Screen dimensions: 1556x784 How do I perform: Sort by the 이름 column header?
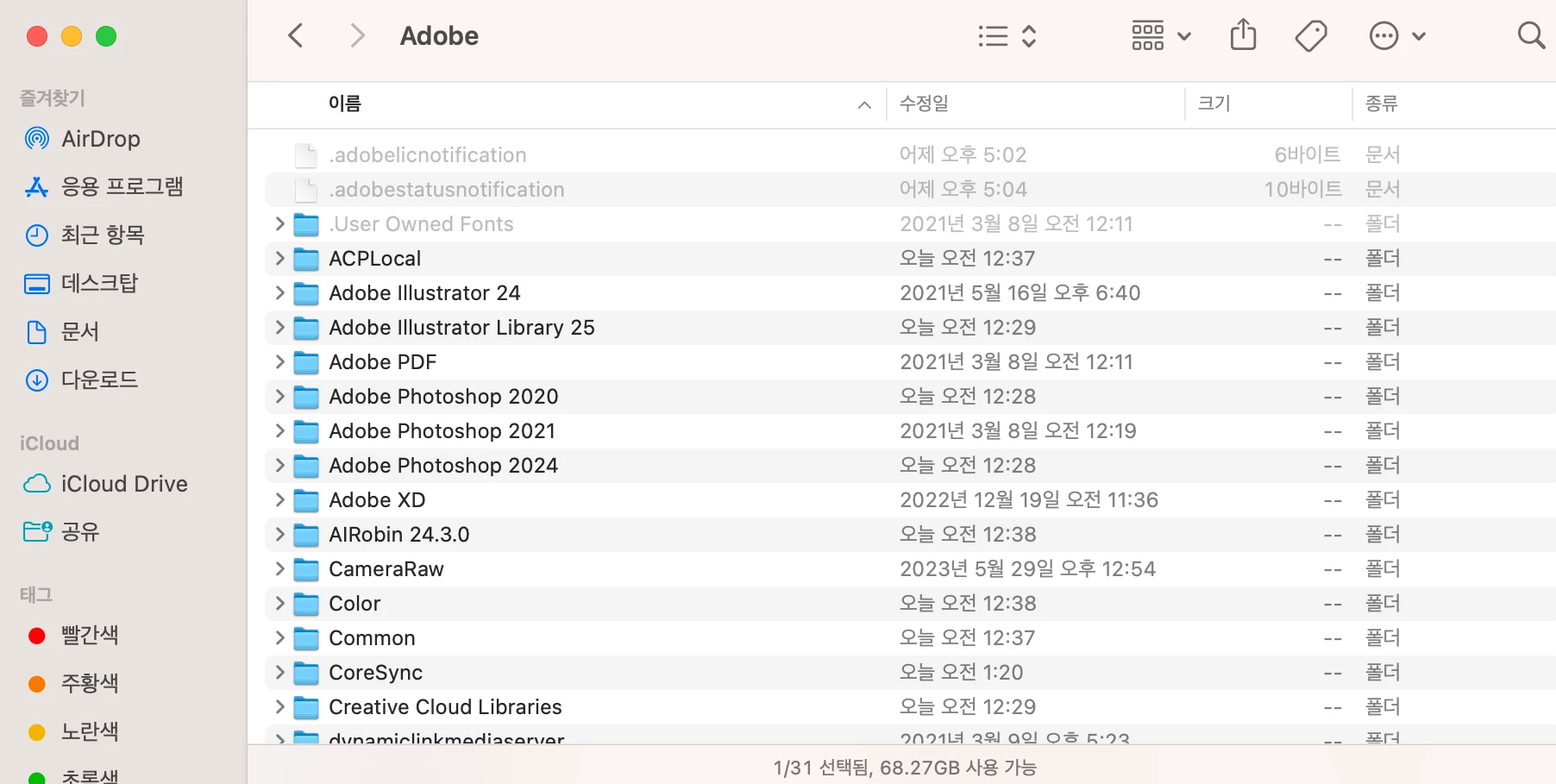(x=345, y=103)
